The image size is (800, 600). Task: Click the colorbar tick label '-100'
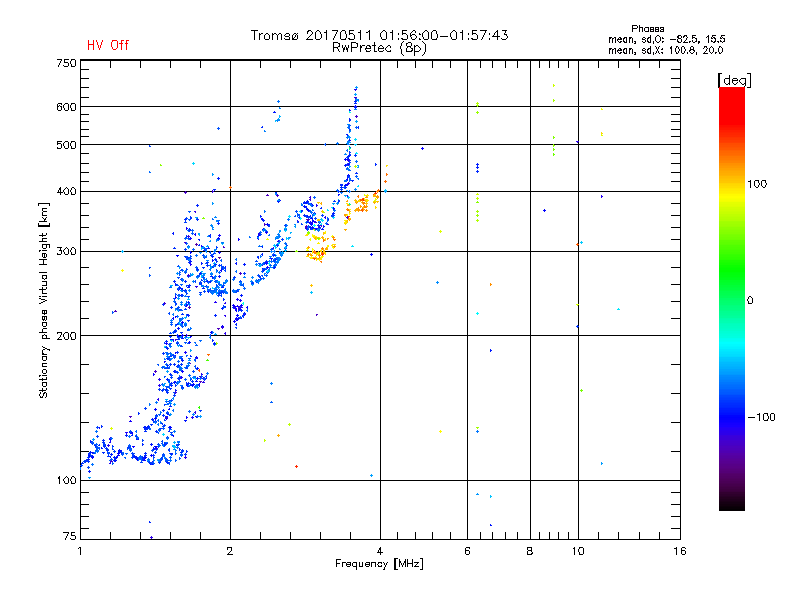761,417
